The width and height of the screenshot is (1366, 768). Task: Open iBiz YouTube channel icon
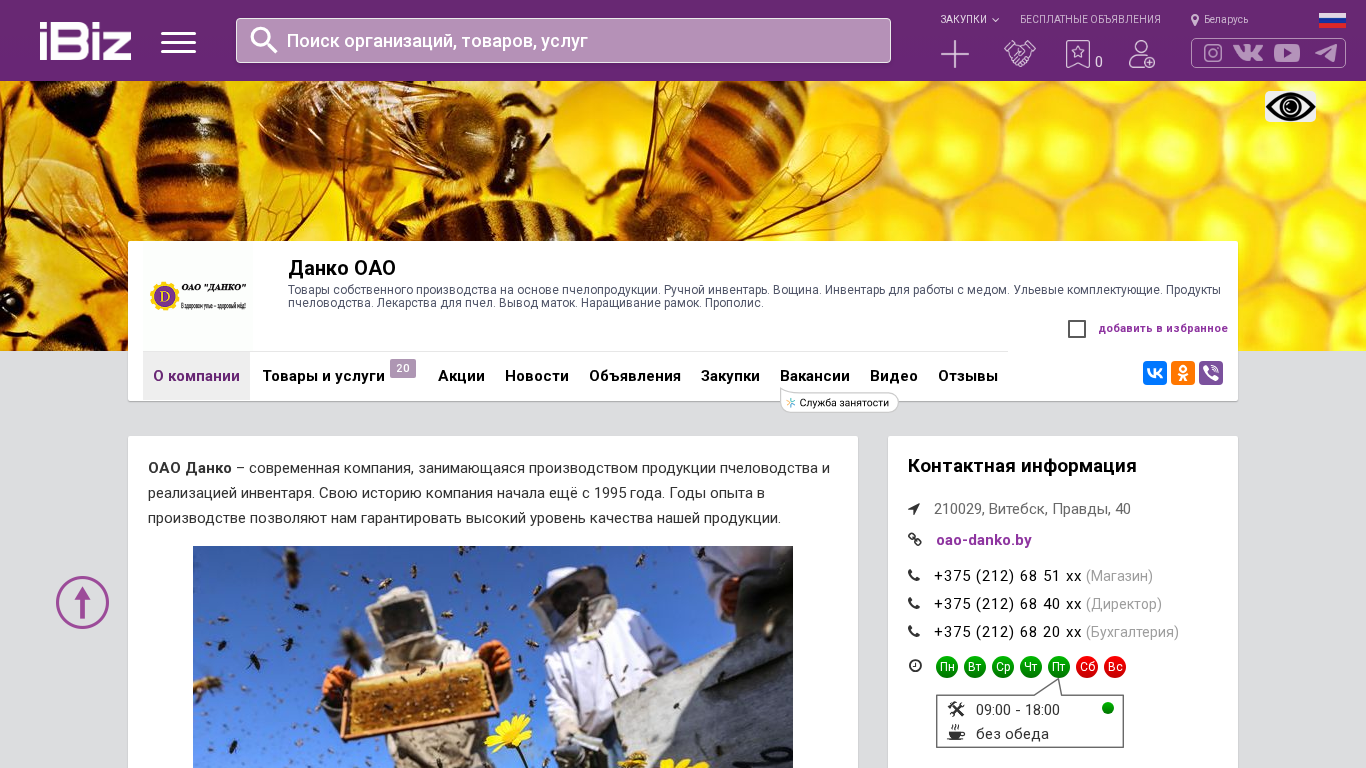click(1287, 53)
